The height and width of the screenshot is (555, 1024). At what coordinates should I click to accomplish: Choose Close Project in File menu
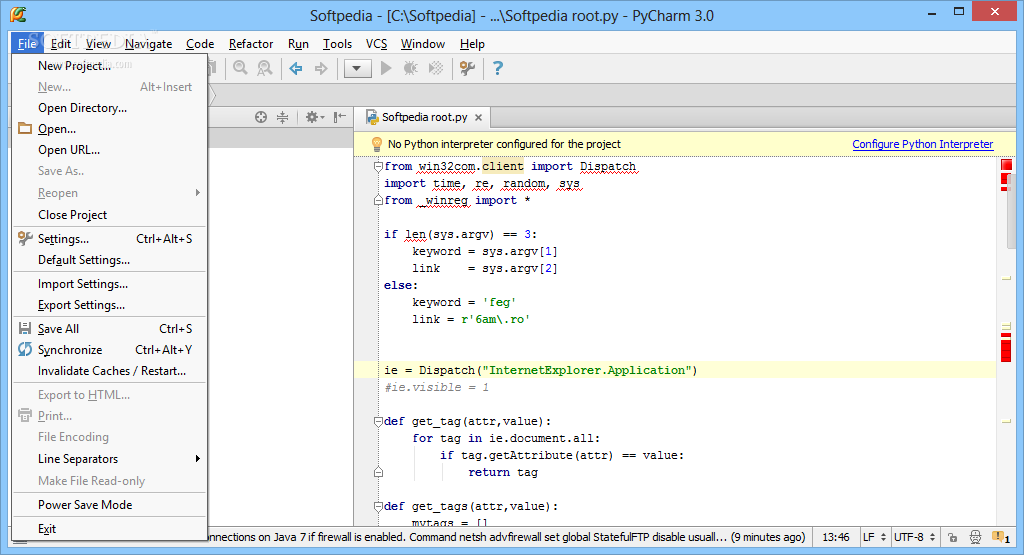pyautogui.click(x=109, y=215)
